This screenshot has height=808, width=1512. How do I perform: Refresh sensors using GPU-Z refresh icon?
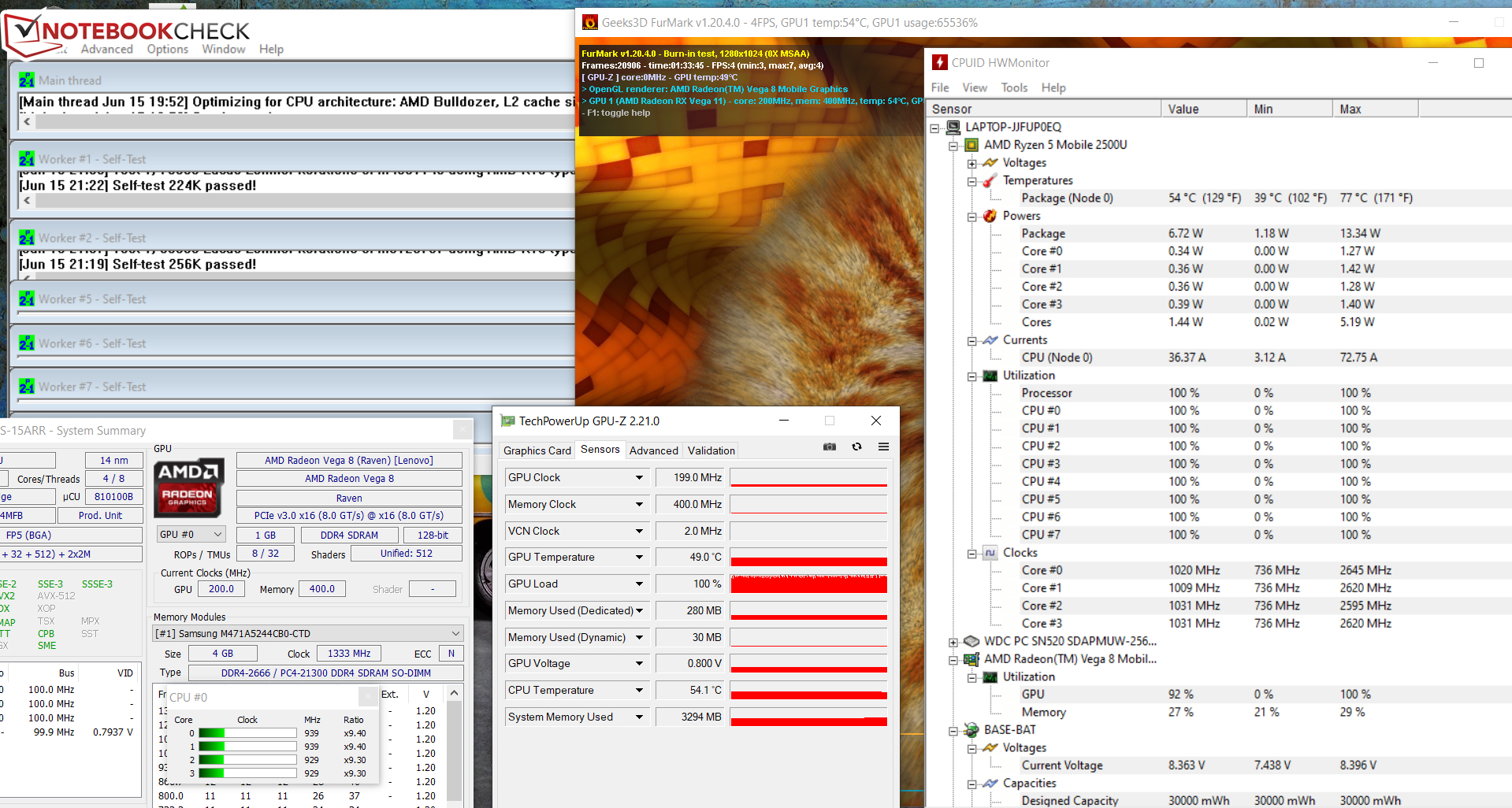(x=856, y=447)
